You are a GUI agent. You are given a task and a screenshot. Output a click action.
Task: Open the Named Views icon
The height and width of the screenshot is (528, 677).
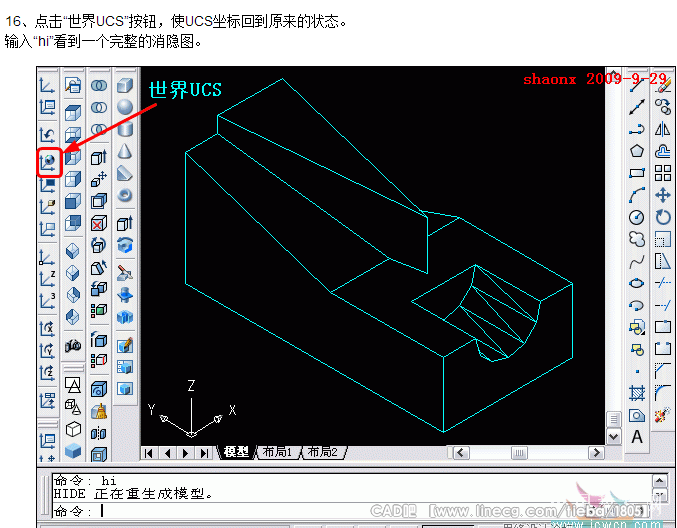pos(73,85)
